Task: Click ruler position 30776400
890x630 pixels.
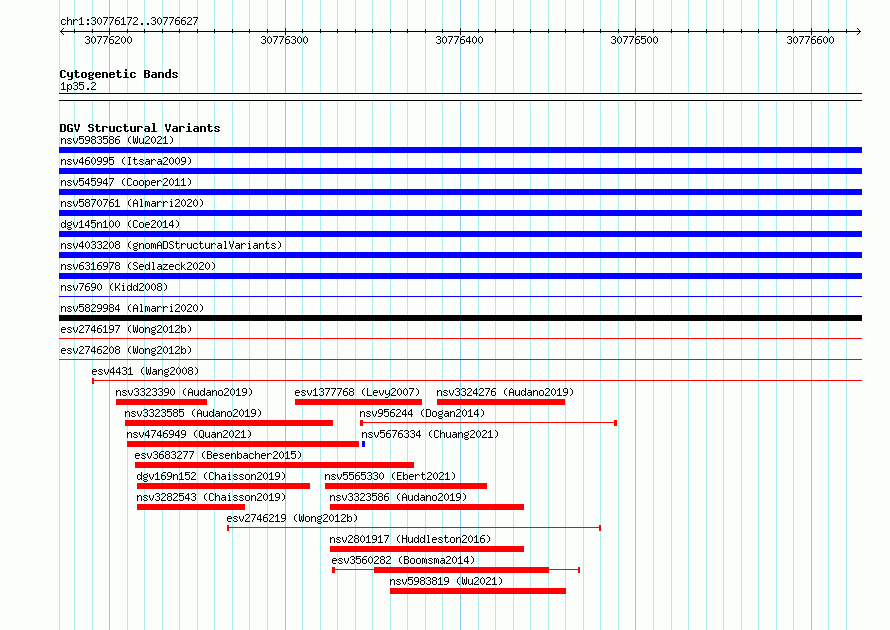Action: point(459,40)
